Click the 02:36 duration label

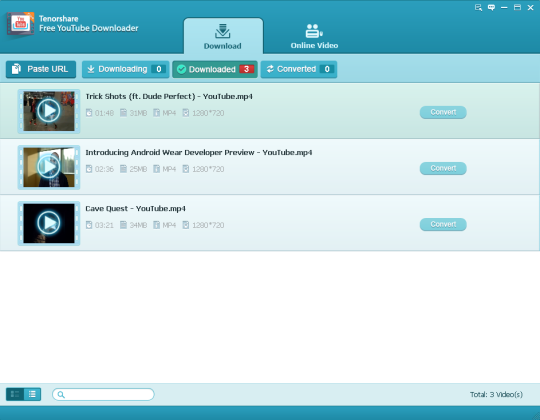coord(104,169)
